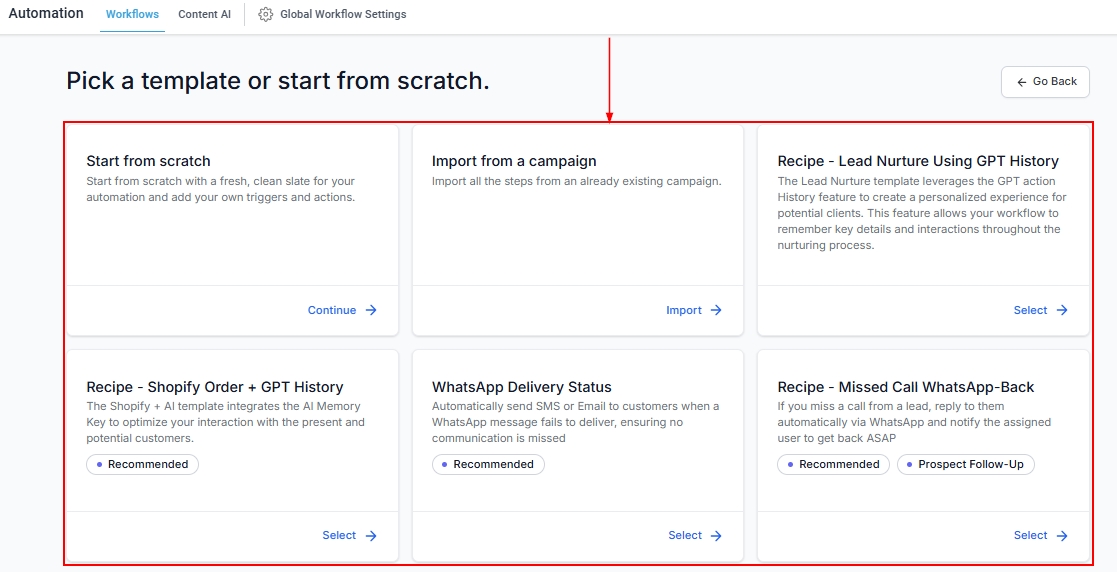The width and height of the screenshot is (1117, 572).
Task: Open Global Workflow Settings
Action: [342, 15]
